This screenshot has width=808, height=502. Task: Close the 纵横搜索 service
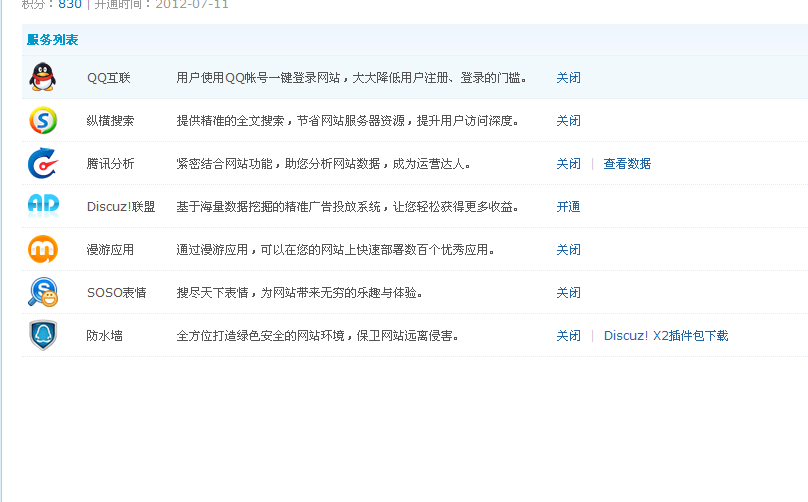click(568, 121)
